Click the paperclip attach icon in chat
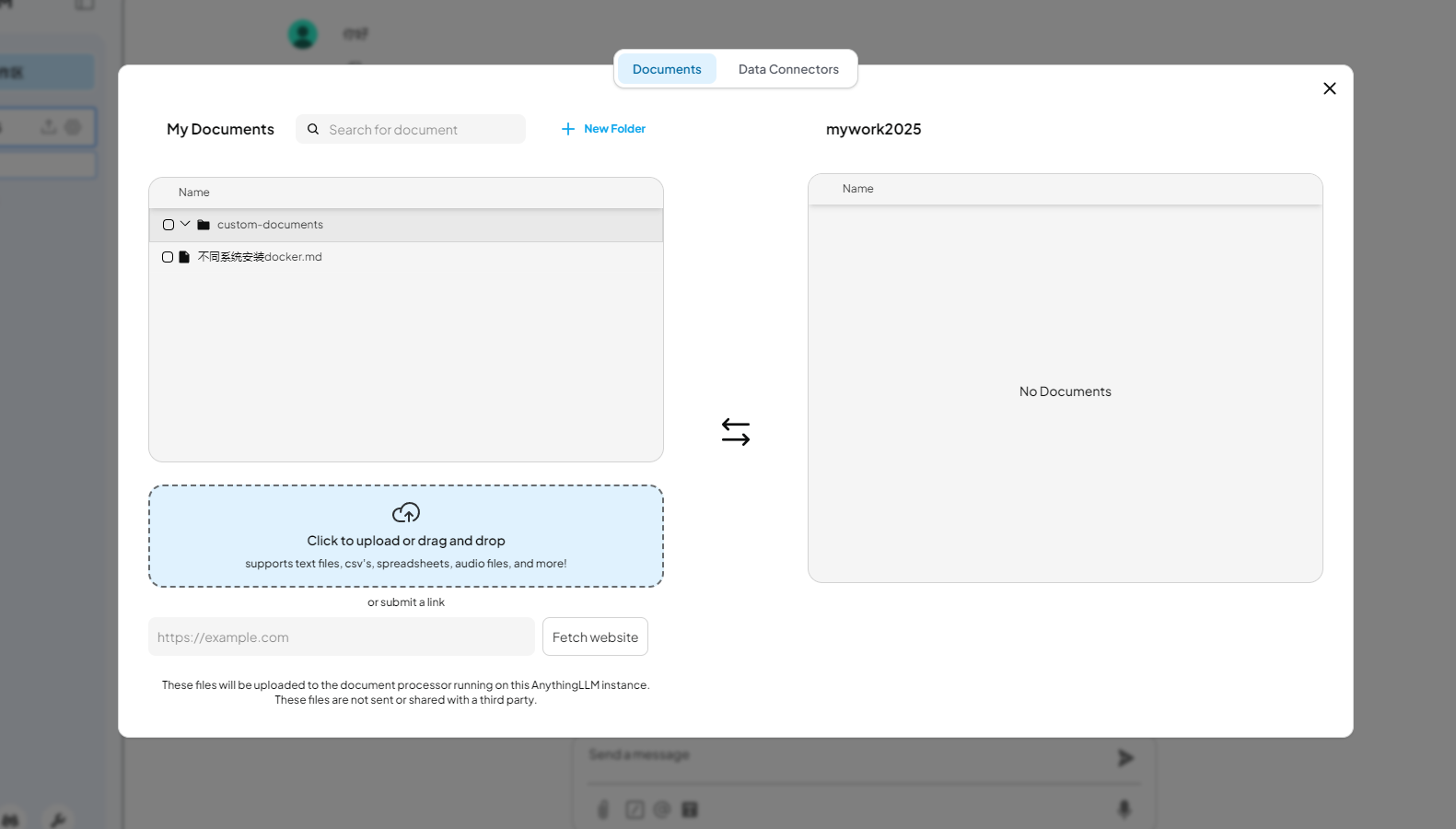1456x829 pixels. pos(603,810)
